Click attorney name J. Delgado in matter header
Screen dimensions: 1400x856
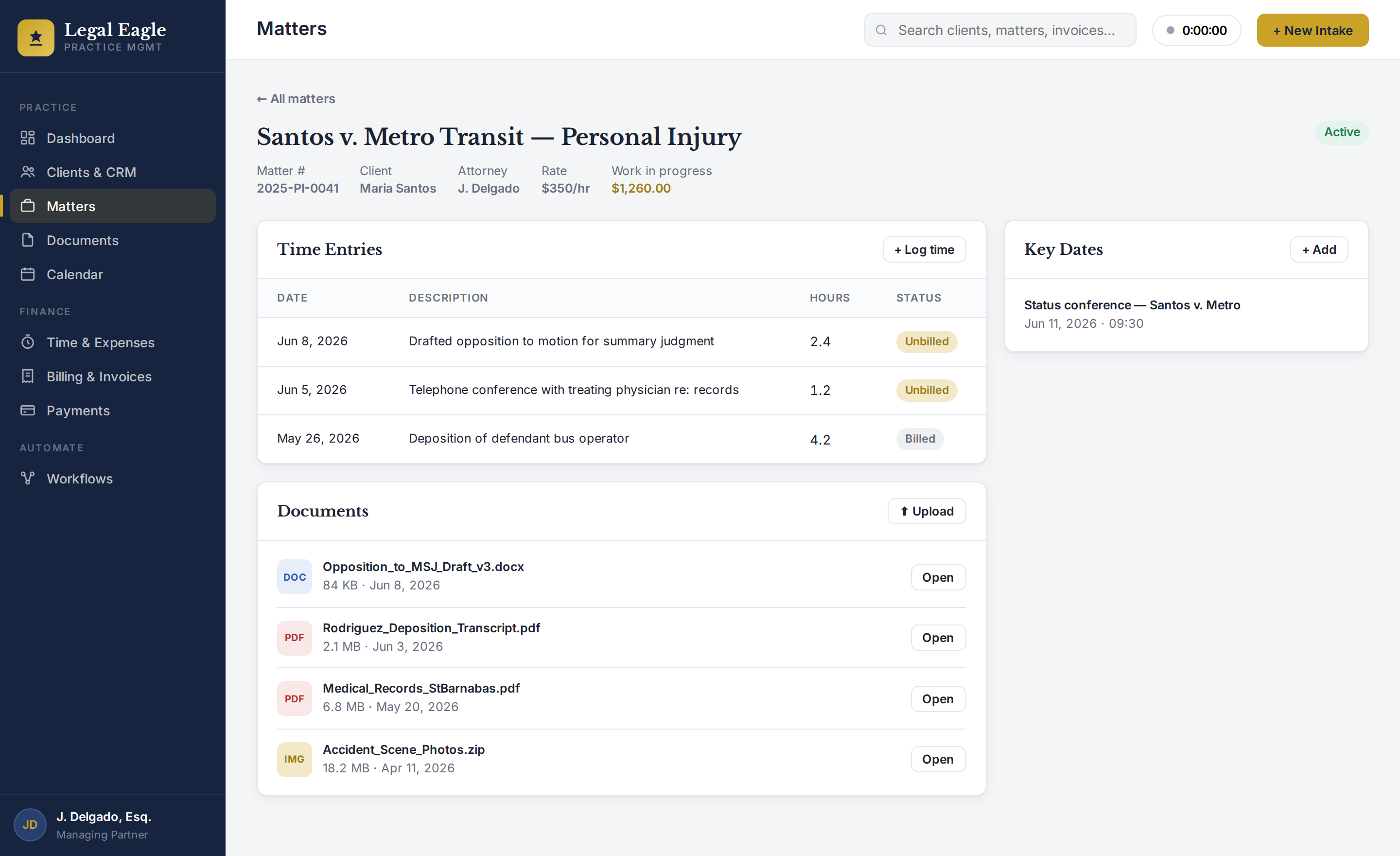pos(489,188)
